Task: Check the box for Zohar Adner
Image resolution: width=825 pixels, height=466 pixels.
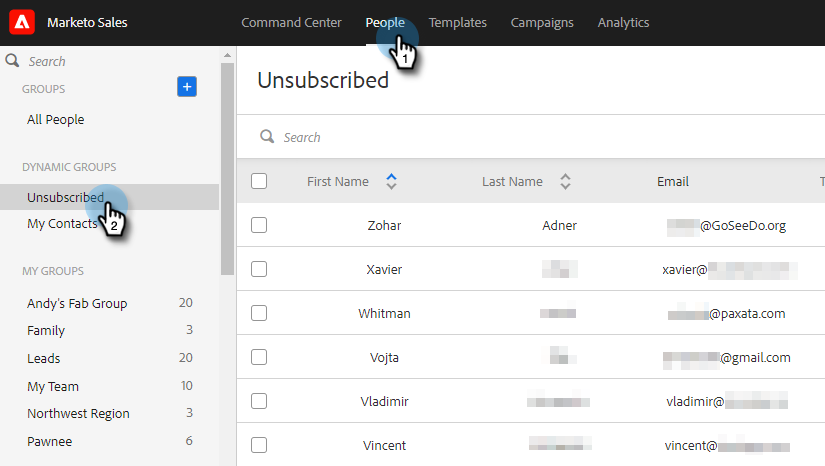Action: pos(259,225)
